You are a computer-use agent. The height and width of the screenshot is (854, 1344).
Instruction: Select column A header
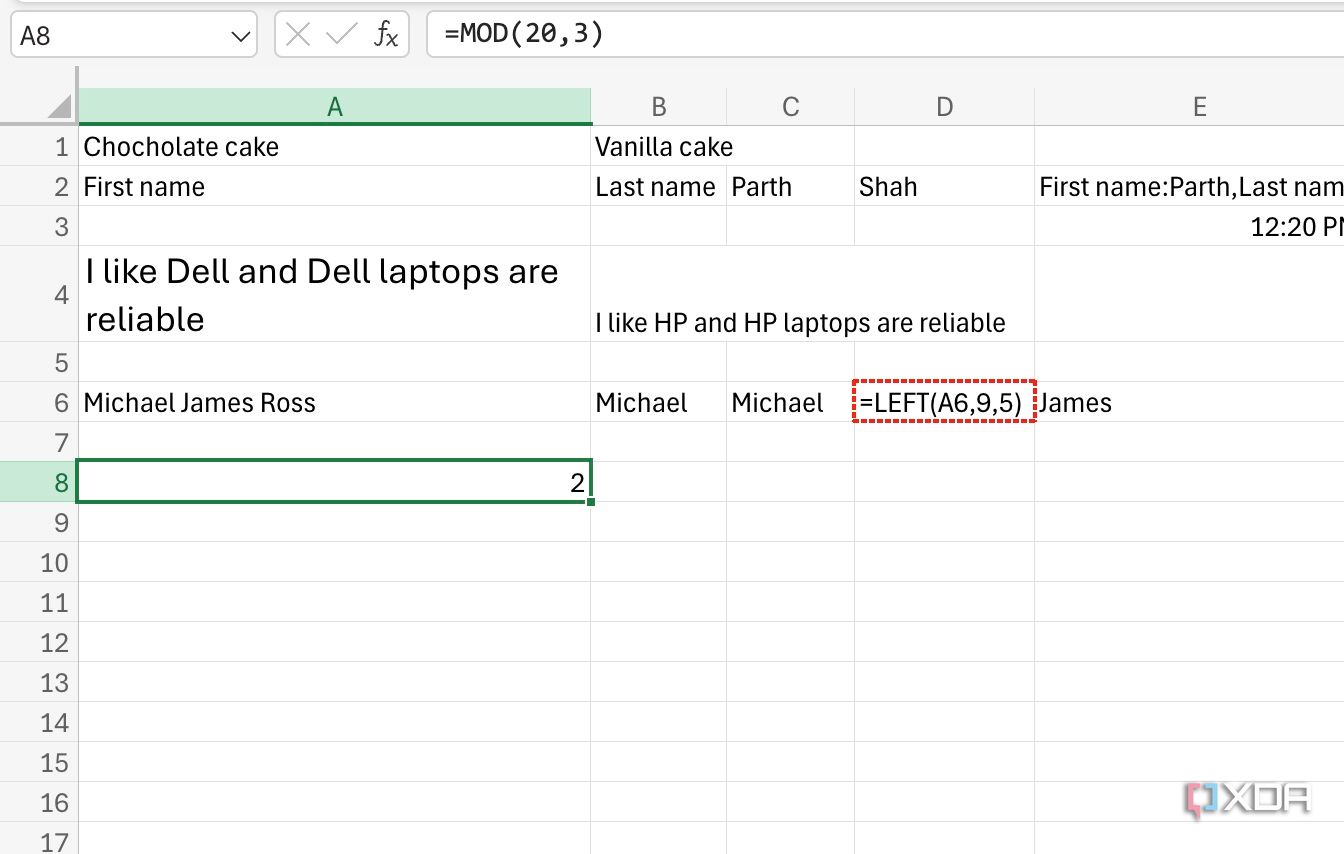tap(335, 107)
